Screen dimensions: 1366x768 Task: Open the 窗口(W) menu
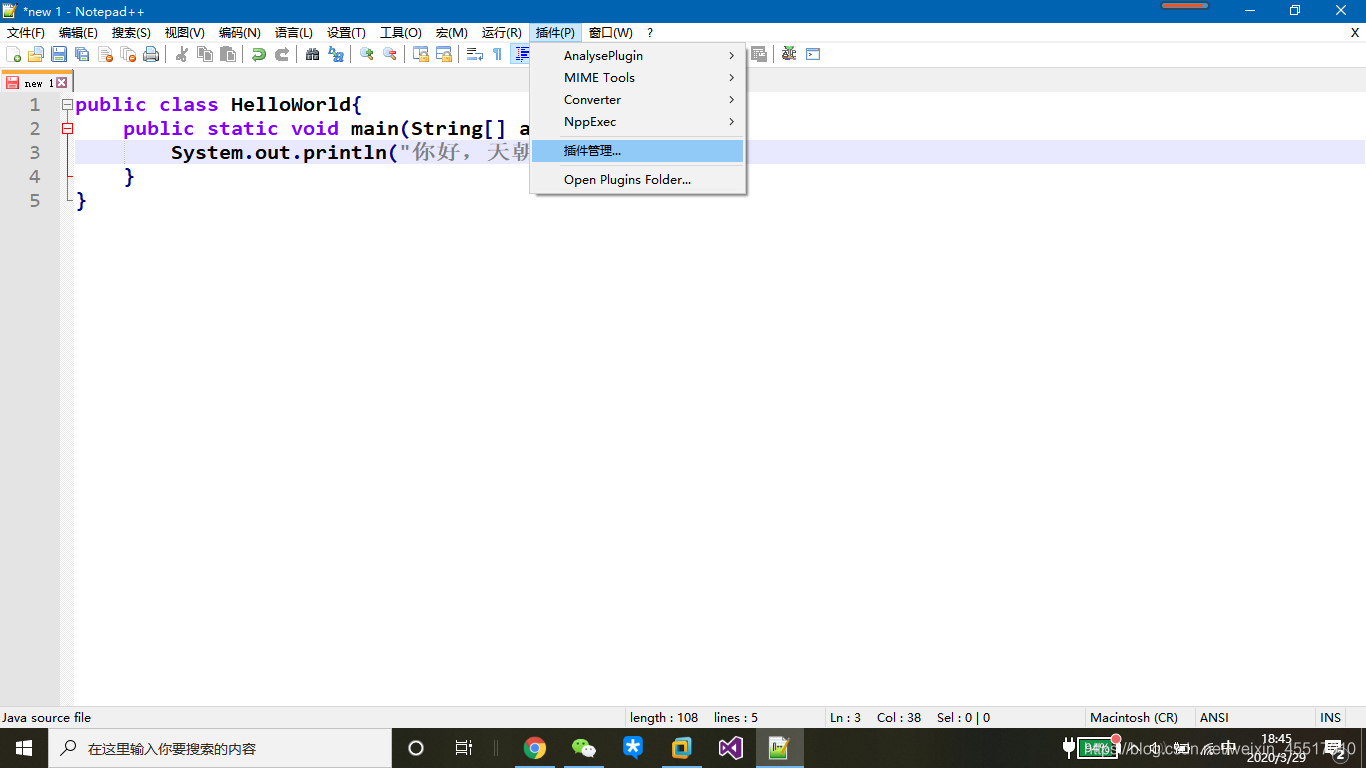point(611,33)
